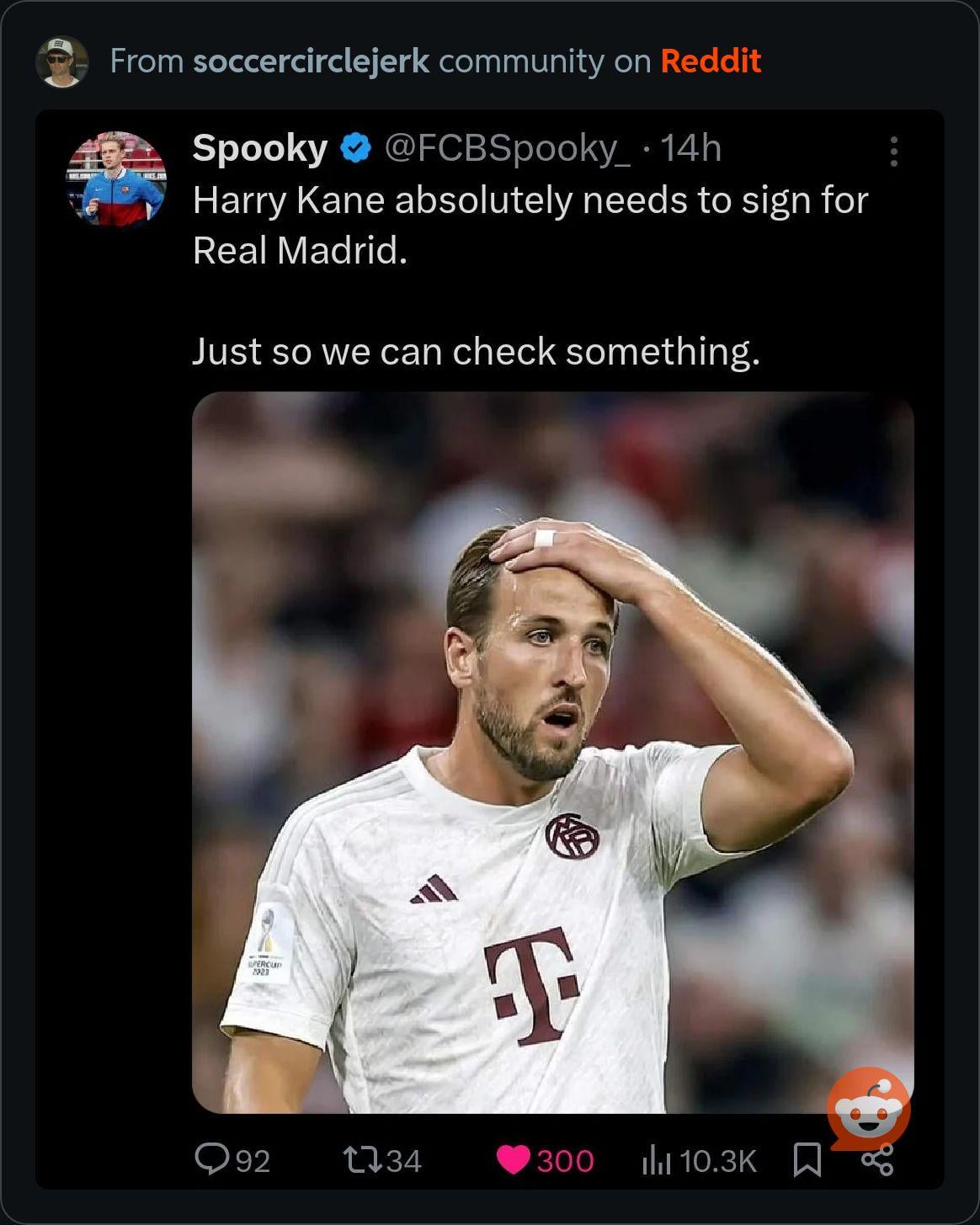Click the "Harry Kane absolutely needs" text line
The height and width of the screenshot is (1225, 980).
tap(530, 200)
